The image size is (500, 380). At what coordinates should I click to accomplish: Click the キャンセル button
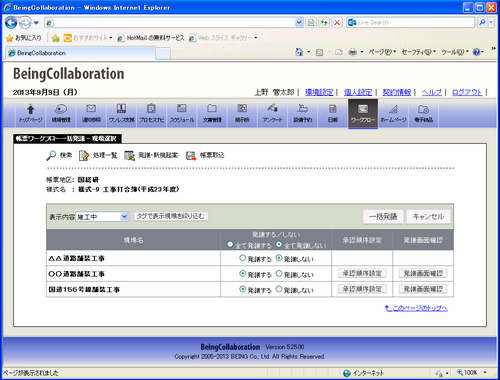click(428, 217)
